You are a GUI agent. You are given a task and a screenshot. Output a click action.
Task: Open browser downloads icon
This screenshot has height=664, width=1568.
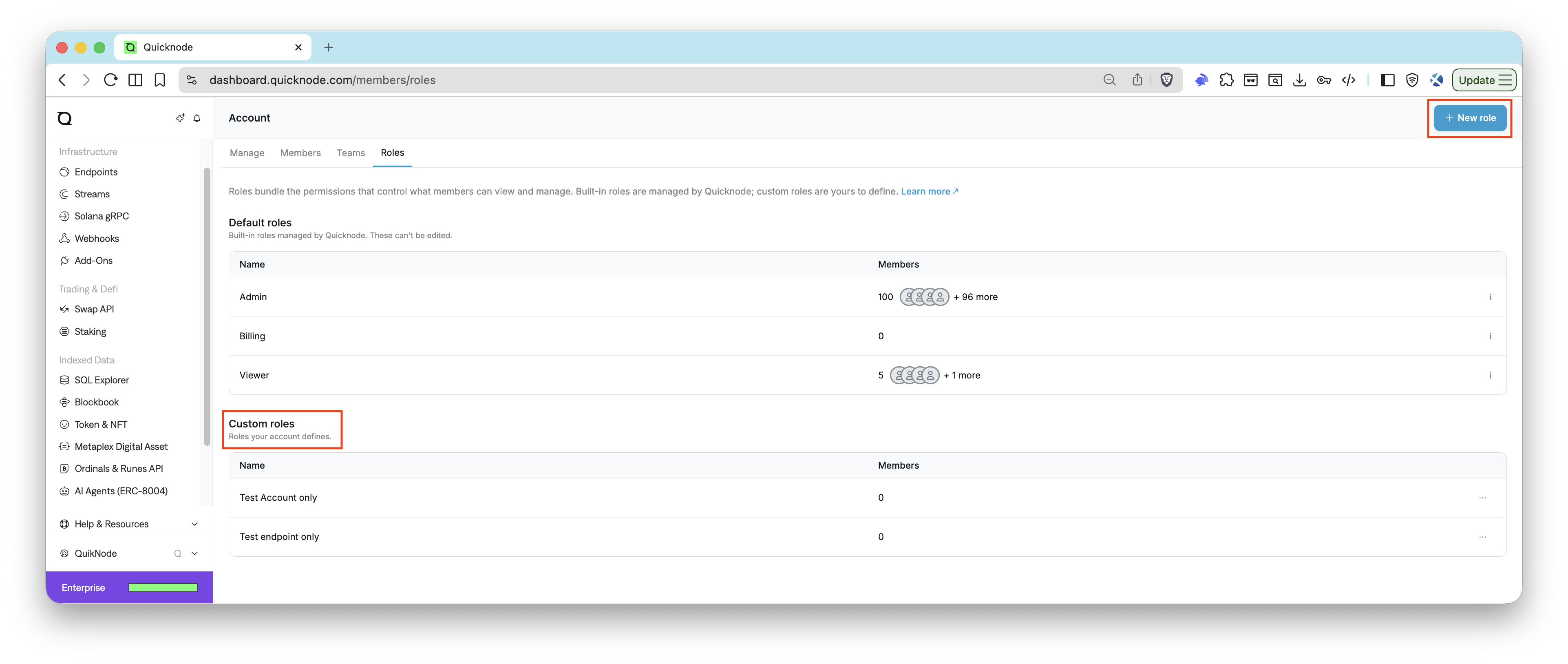1299,80
